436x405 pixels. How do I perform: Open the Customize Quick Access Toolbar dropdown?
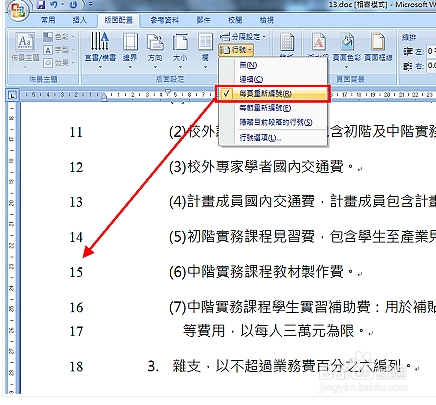tap(91, 5)
